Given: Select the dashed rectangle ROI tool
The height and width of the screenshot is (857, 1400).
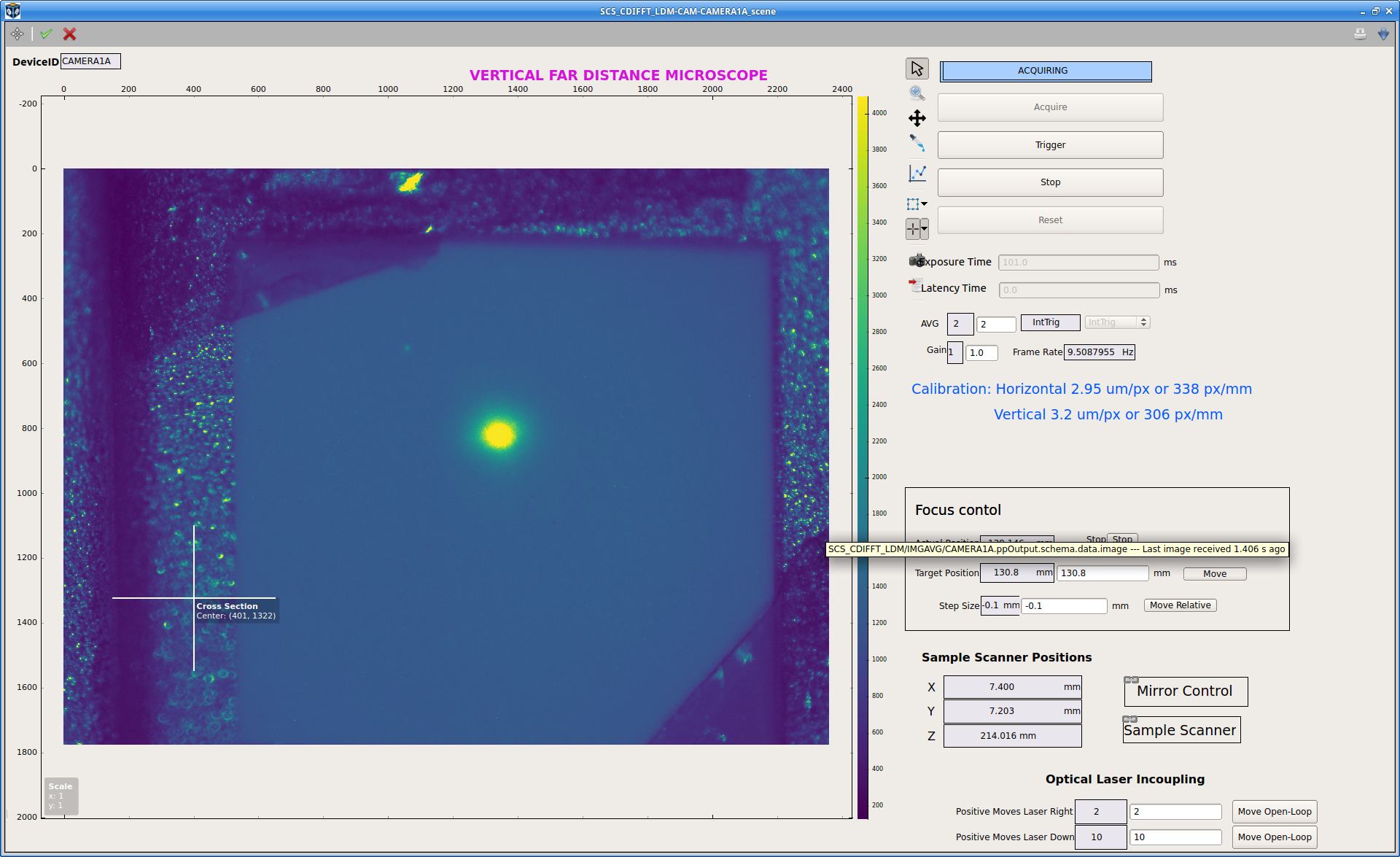Looking at the screenshot, I should 913,204.
